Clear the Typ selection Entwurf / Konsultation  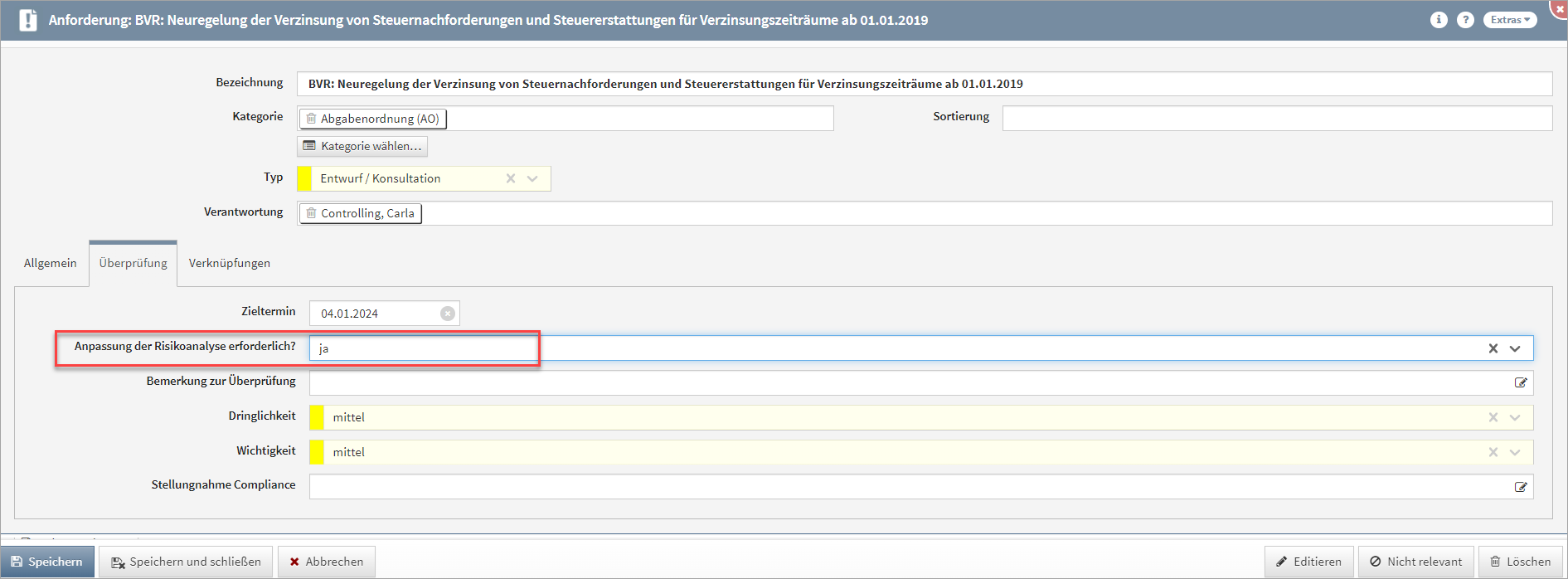click(x=511, y=178)
